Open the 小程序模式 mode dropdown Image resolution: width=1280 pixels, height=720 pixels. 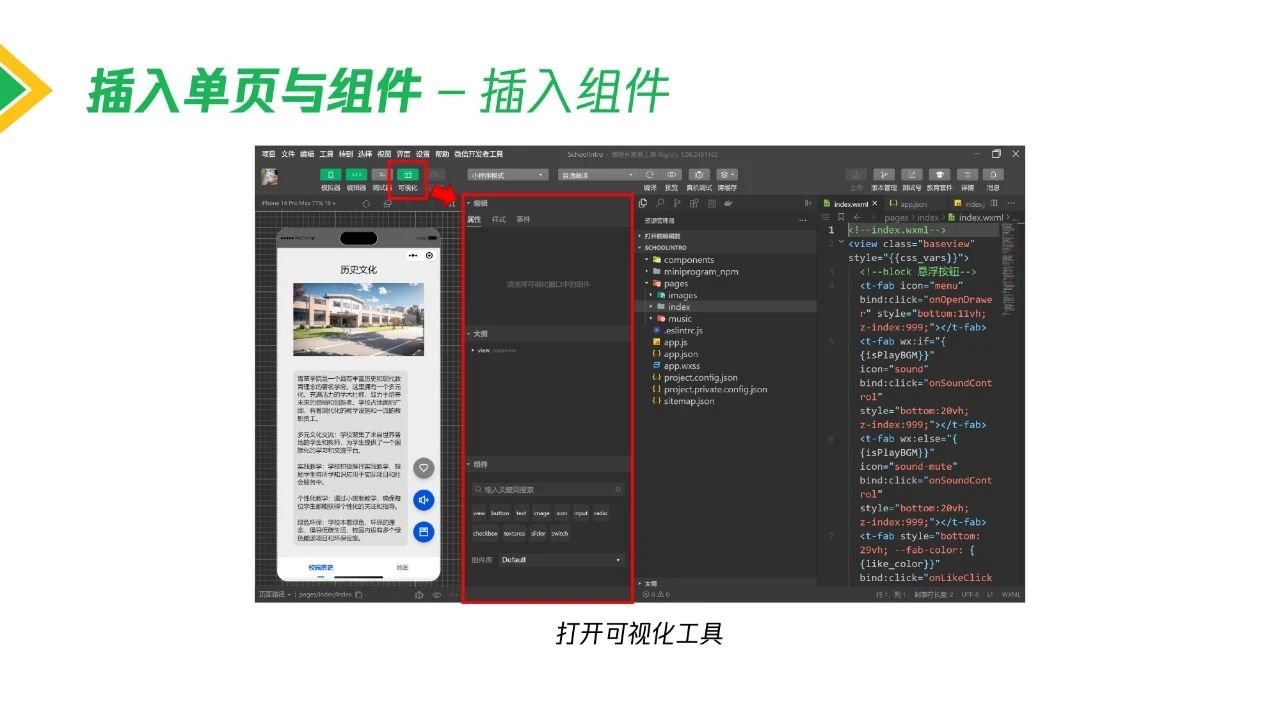[x=509, y=175]
